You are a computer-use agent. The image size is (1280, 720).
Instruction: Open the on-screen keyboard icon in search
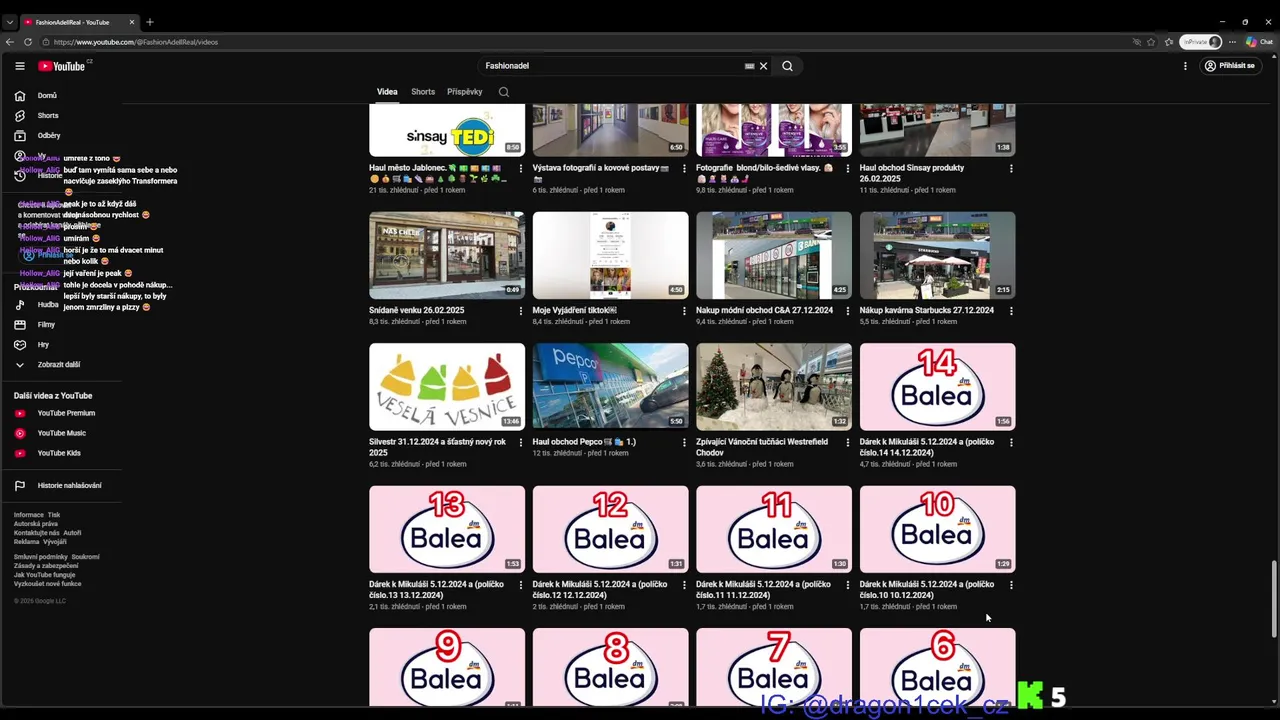(749, 66)
